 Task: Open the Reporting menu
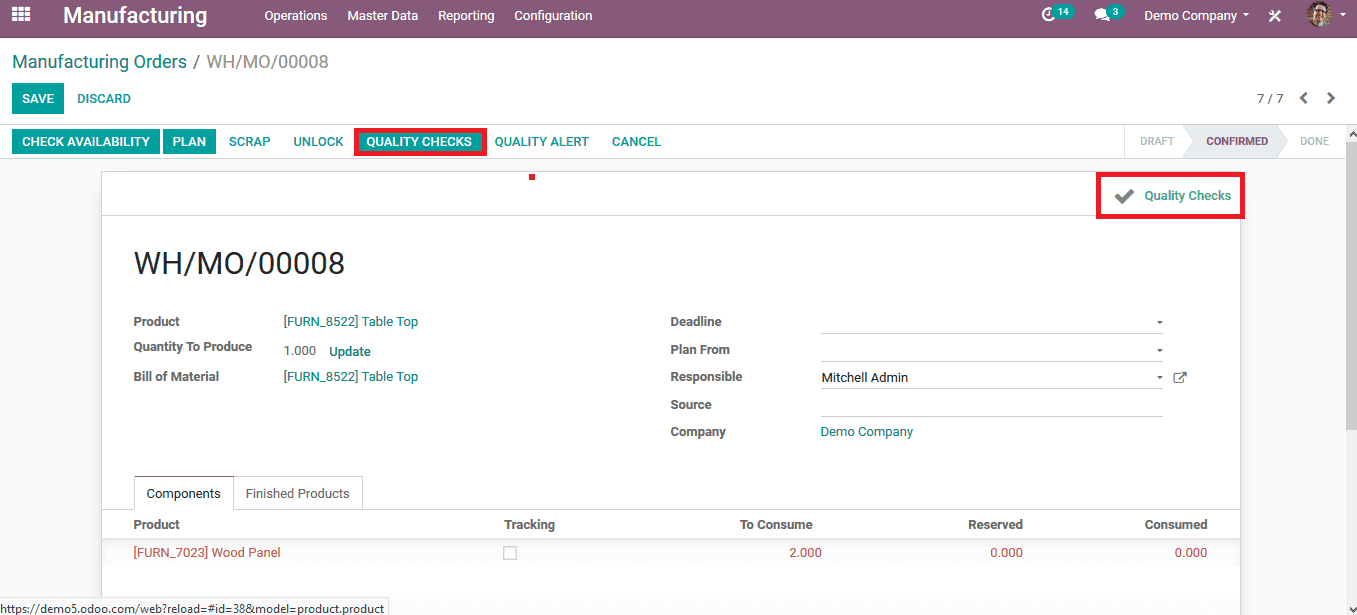point(466,16)
